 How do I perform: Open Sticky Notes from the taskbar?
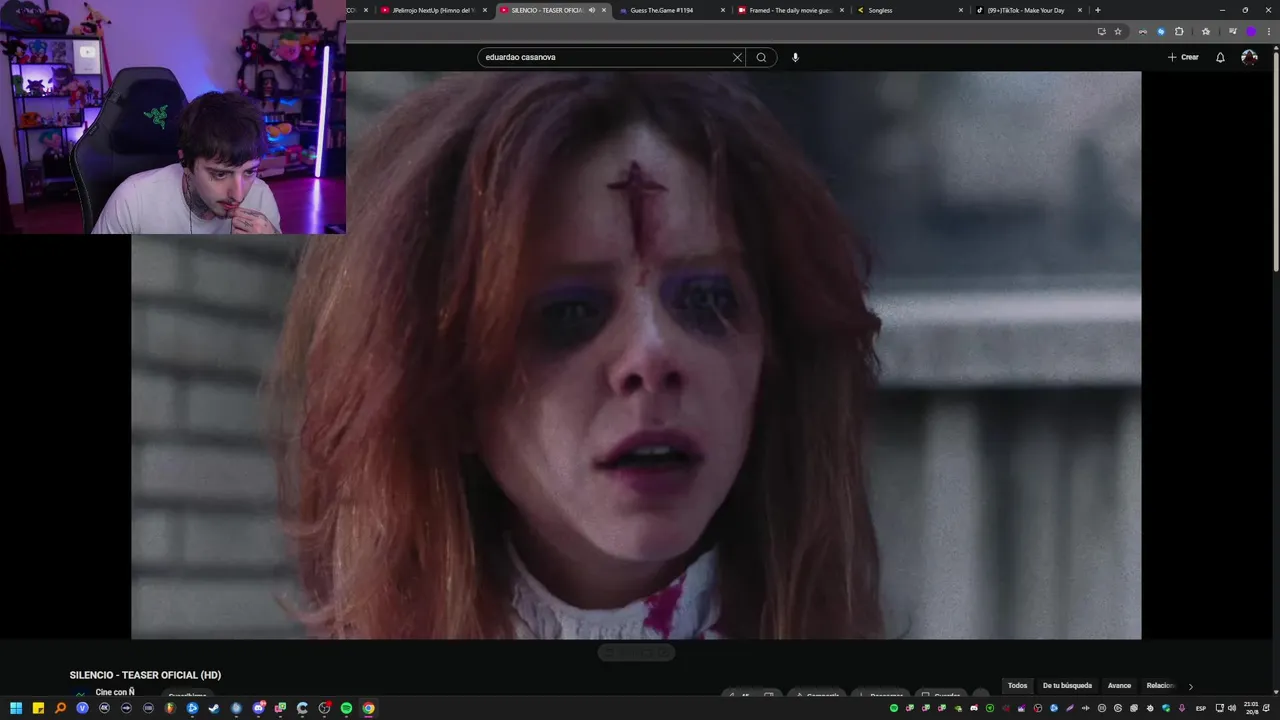38,708
